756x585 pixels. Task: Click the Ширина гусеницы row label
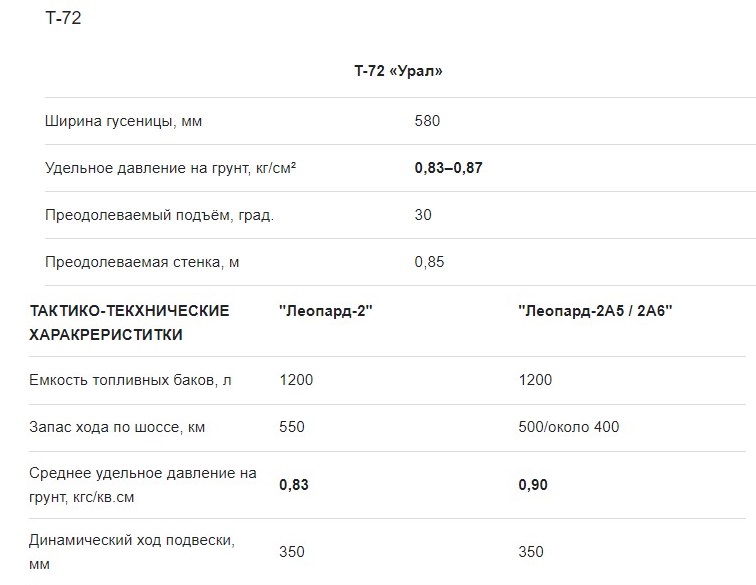pyautogui.click(x=123, y=121)
